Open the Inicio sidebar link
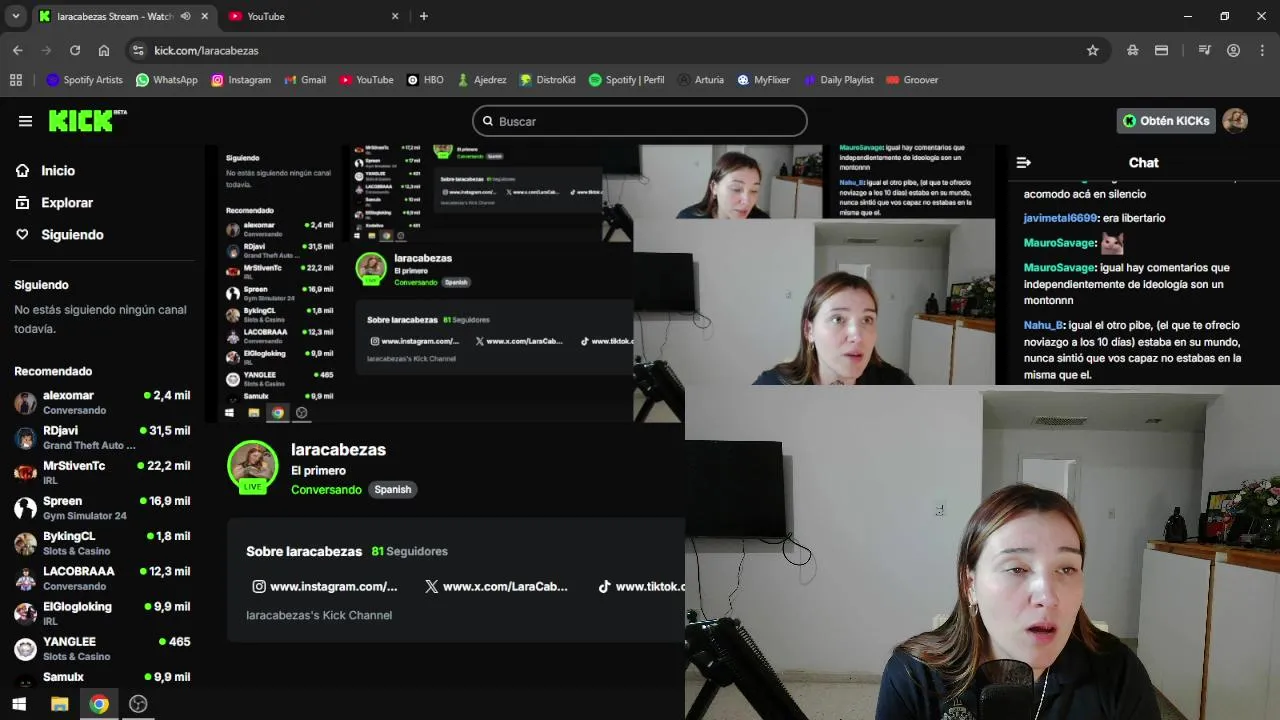Screen dimensions: 1280x720 click(58, 171)
